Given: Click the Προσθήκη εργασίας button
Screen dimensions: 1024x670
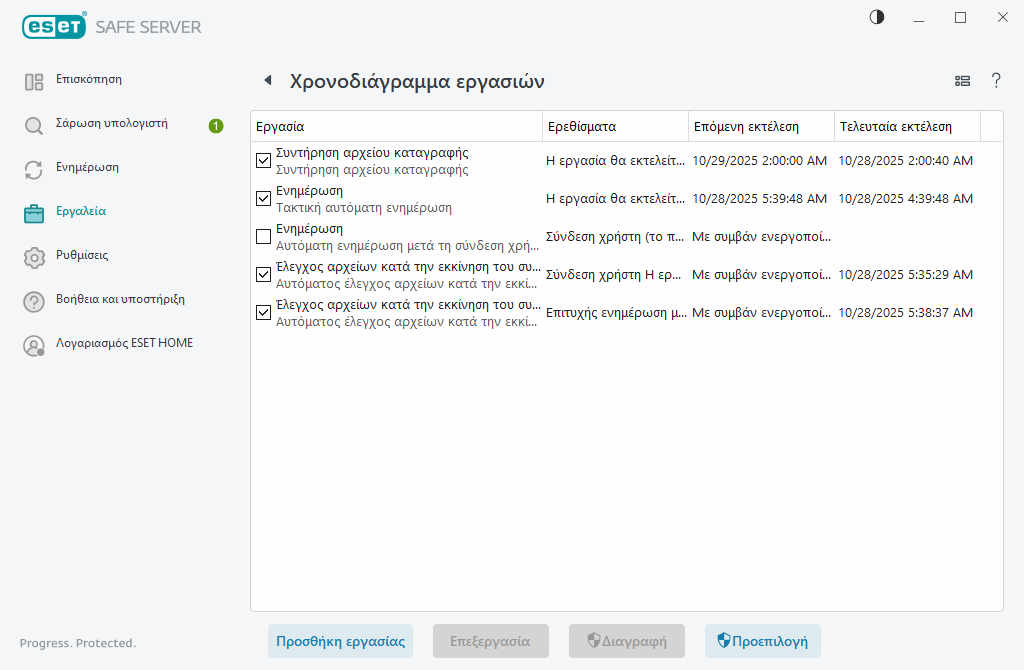Looking at the screenshot, I should pos(340,641).
